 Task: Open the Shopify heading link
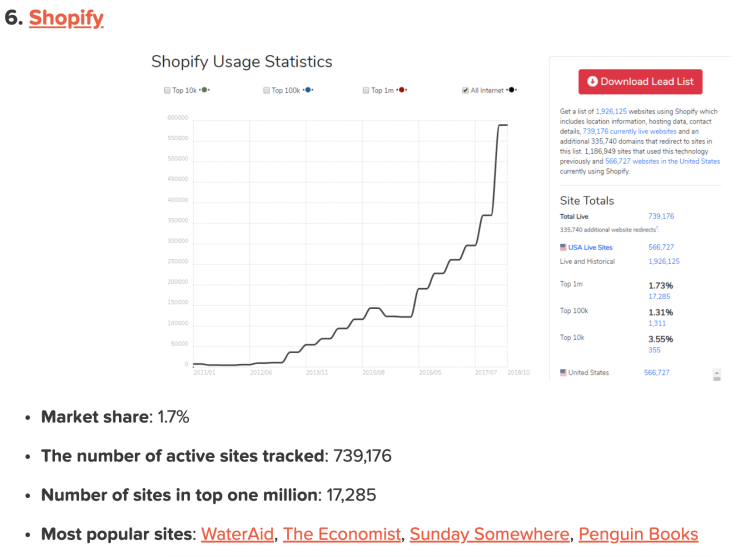66,18
